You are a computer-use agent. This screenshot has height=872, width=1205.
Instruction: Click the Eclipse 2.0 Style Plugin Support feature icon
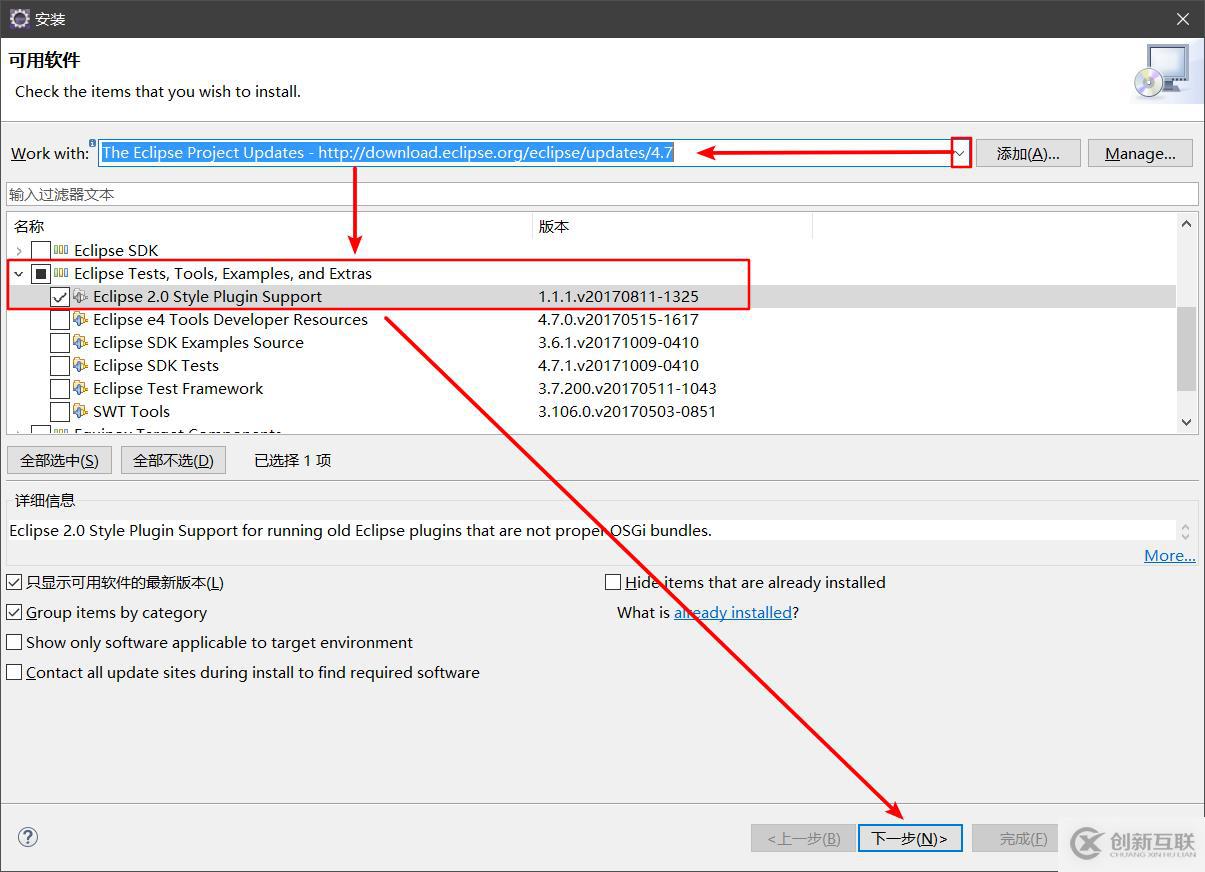81,296
